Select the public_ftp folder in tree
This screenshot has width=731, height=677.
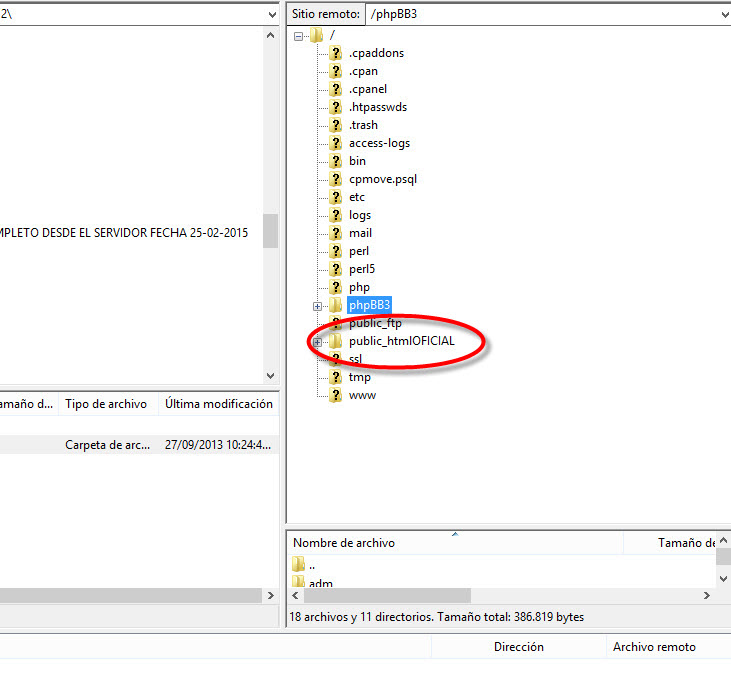point(375,323)
